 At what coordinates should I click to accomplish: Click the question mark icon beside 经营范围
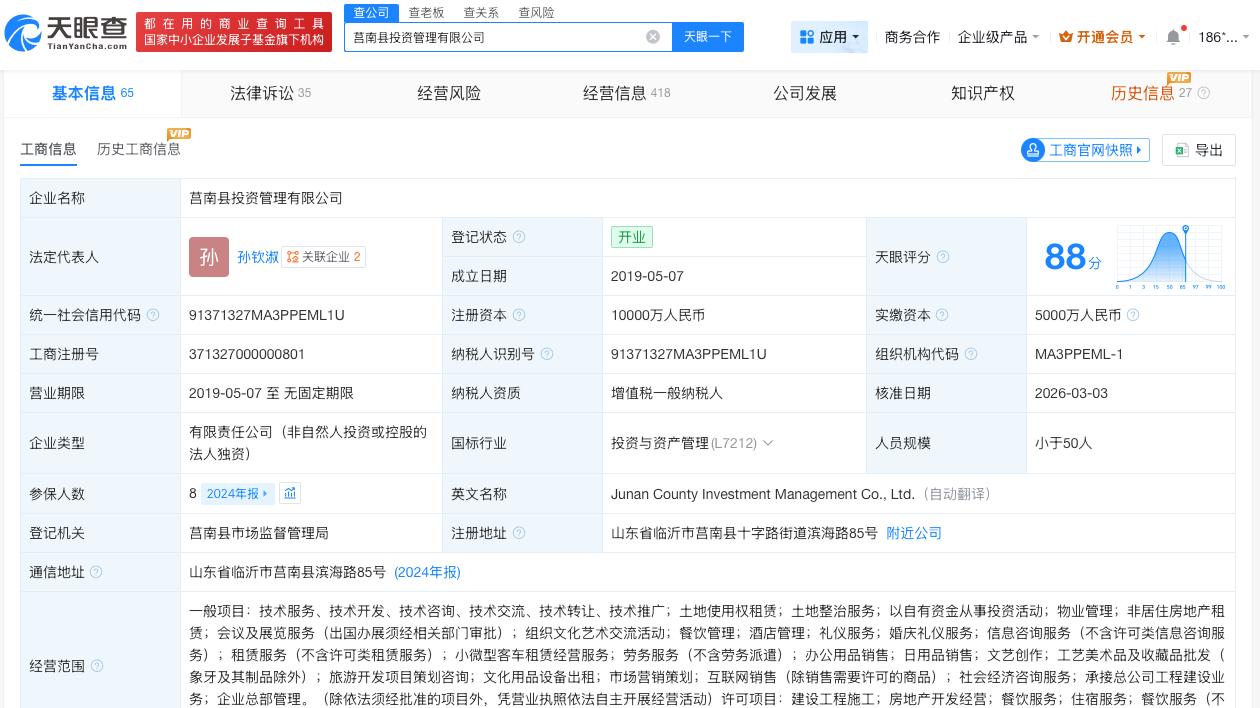coord(96,667)
